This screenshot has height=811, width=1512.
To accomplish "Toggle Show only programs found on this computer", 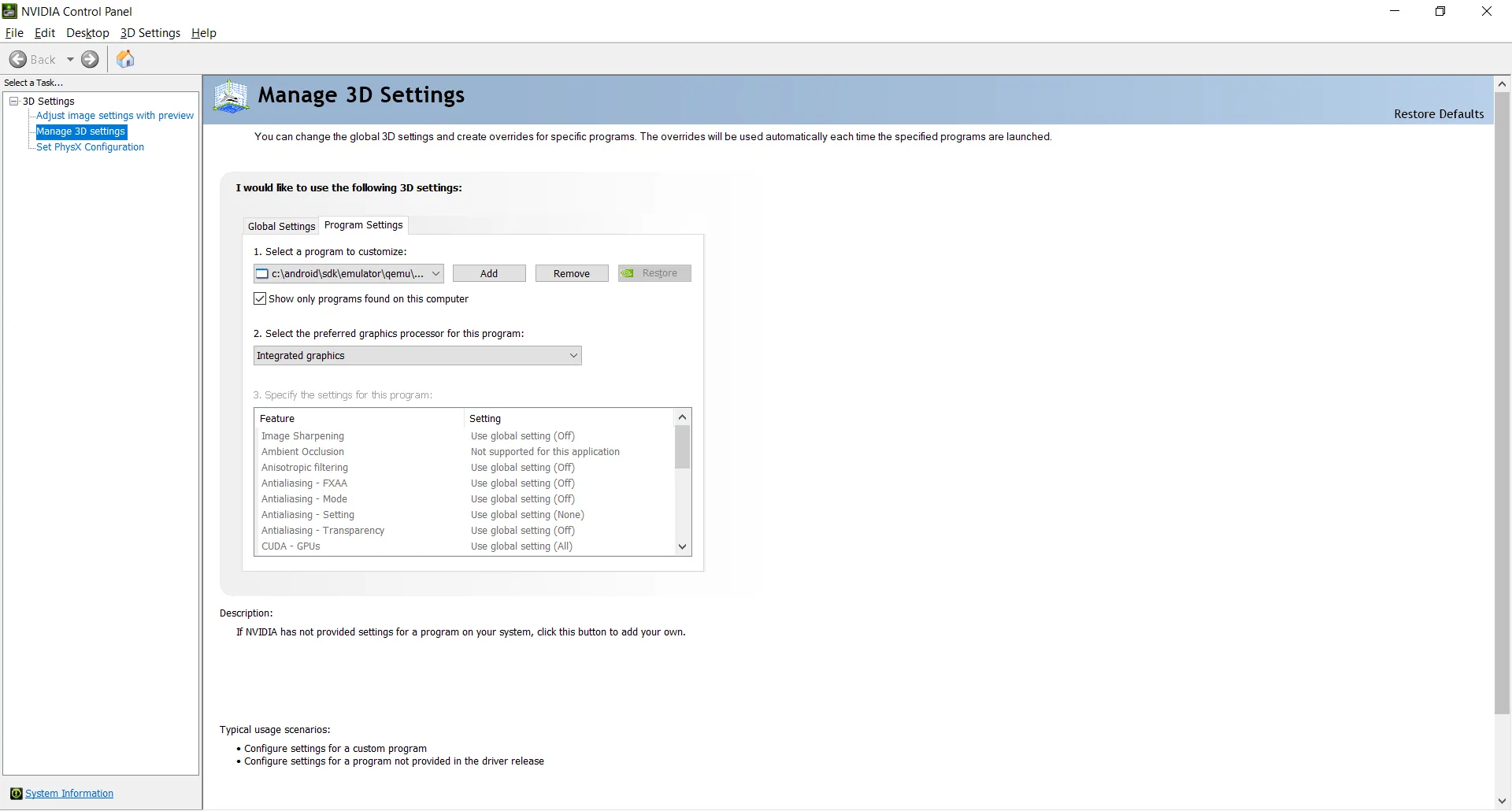I will click(260, 299).
